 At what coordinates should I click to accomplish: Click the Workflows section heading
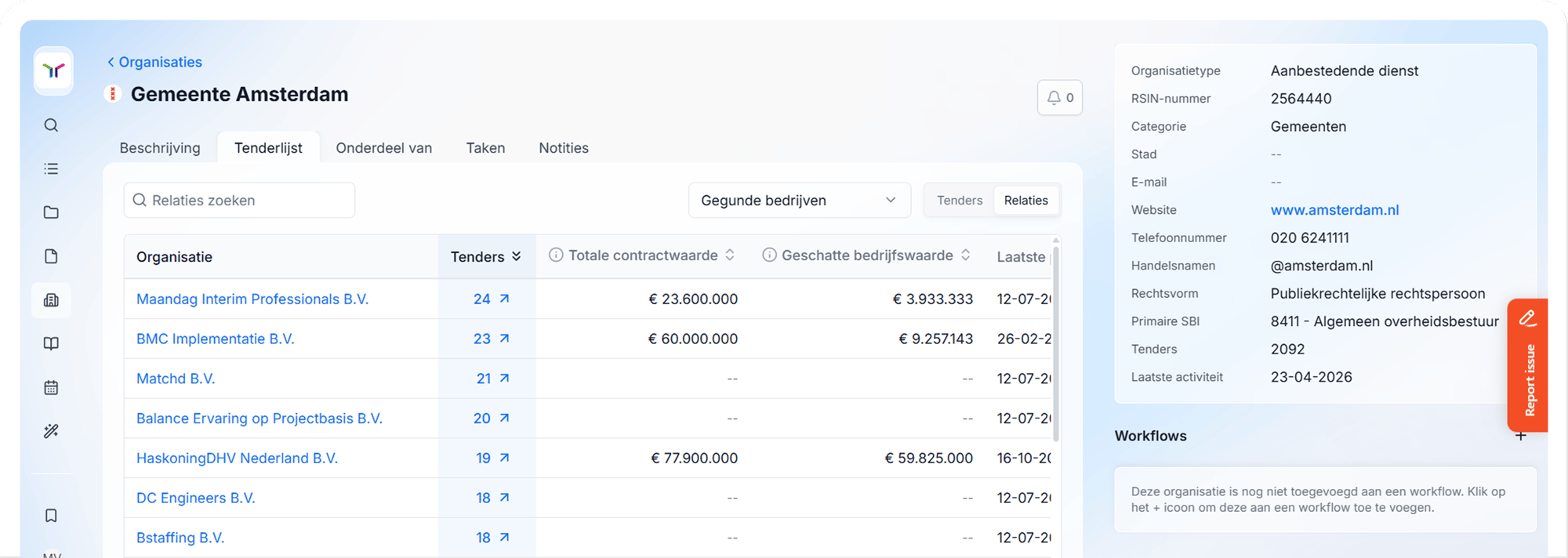coord(1150,436)
